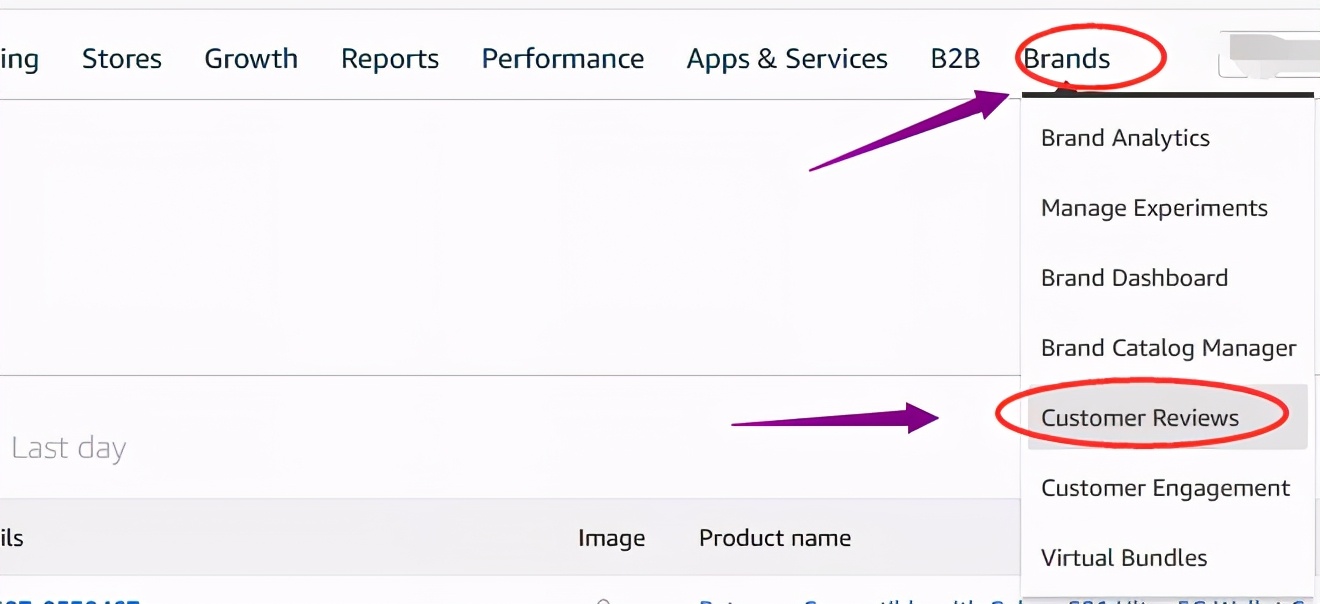Select Manage Experiments in the dropdown

1154,208
